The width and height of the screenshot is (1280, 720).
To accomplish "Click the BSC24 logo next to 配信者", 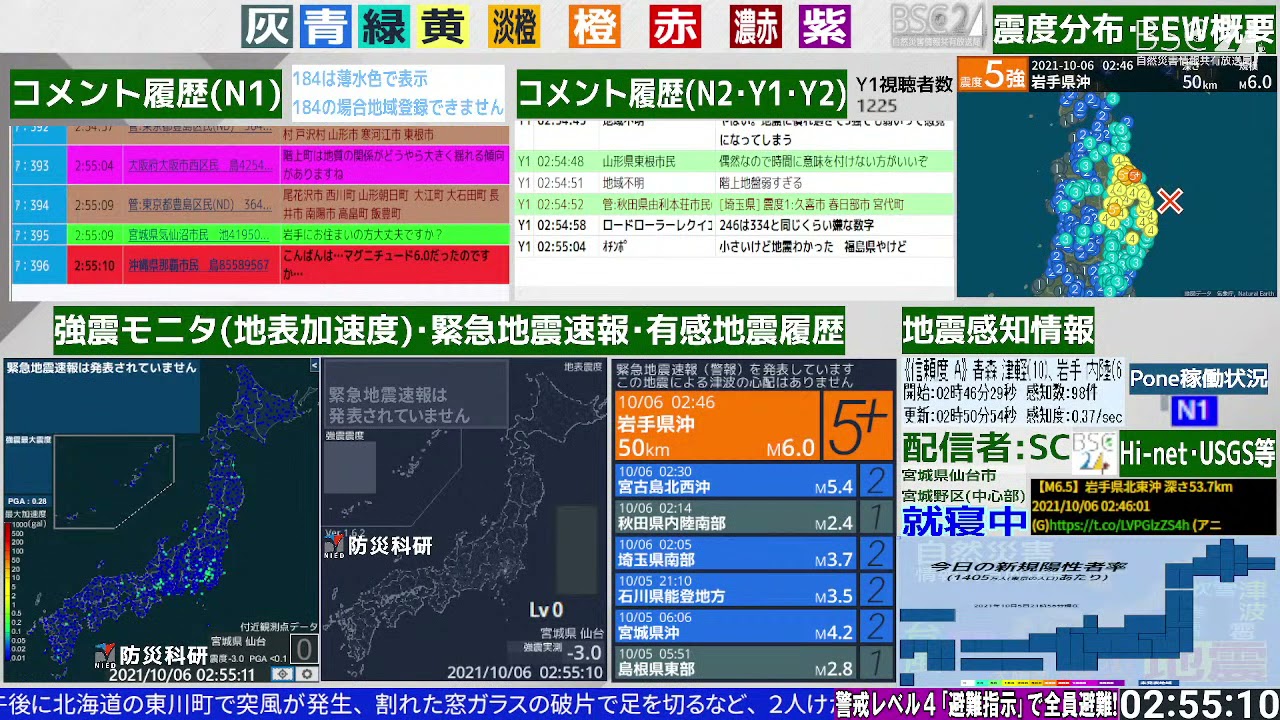I will pyautogui.click(x=1092, y=453).
